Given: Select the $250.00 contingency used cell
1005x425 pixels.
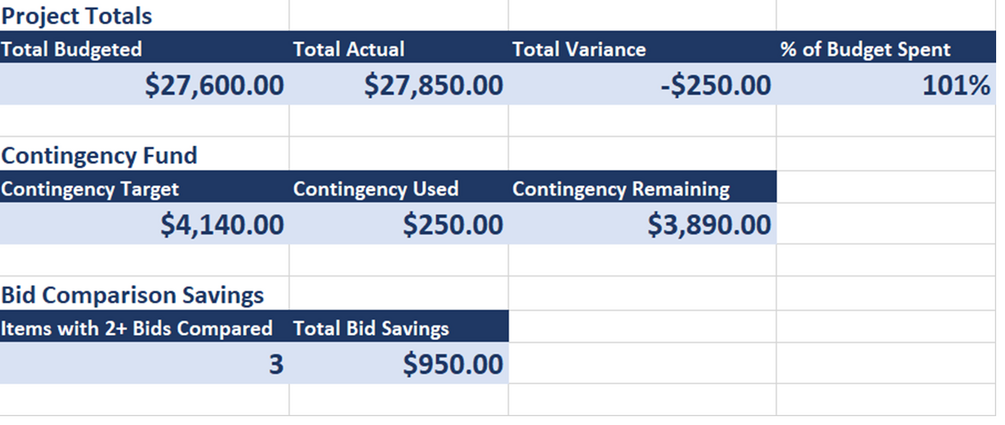Looking at the screenshot, I should tap(399, 224).
